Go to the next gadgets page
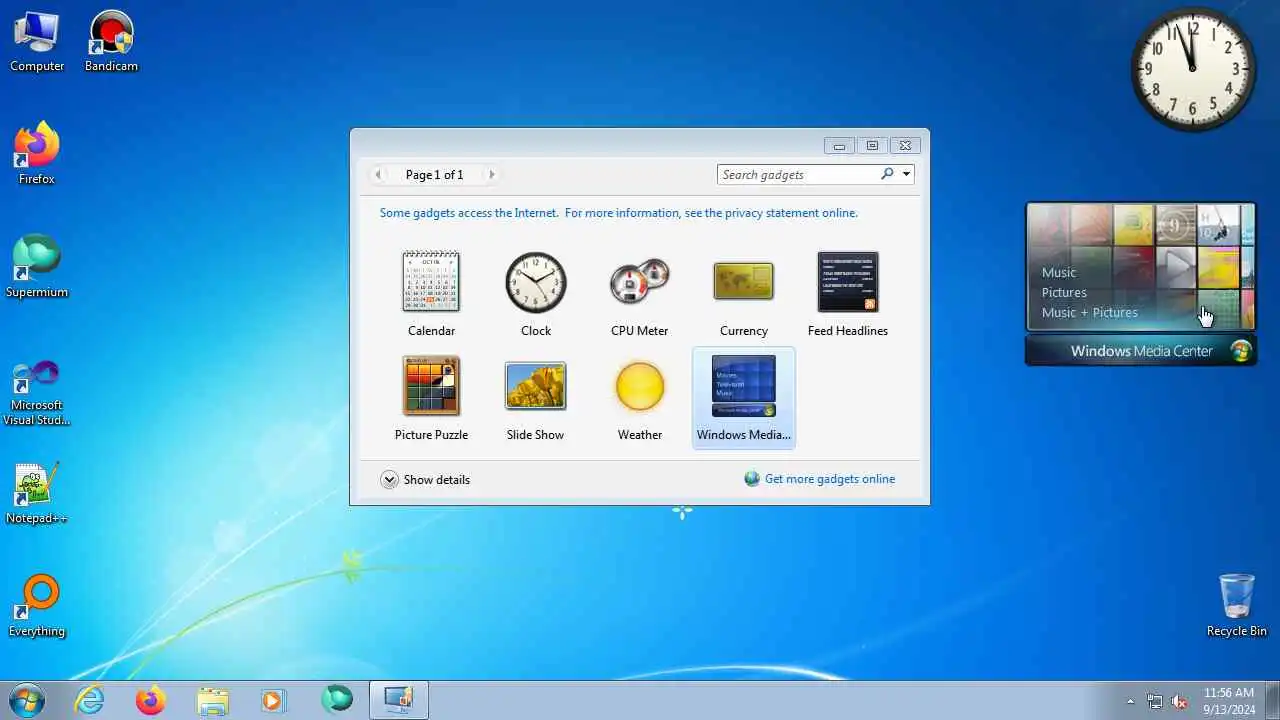The image size is (1280, 720). click(491, 174)
